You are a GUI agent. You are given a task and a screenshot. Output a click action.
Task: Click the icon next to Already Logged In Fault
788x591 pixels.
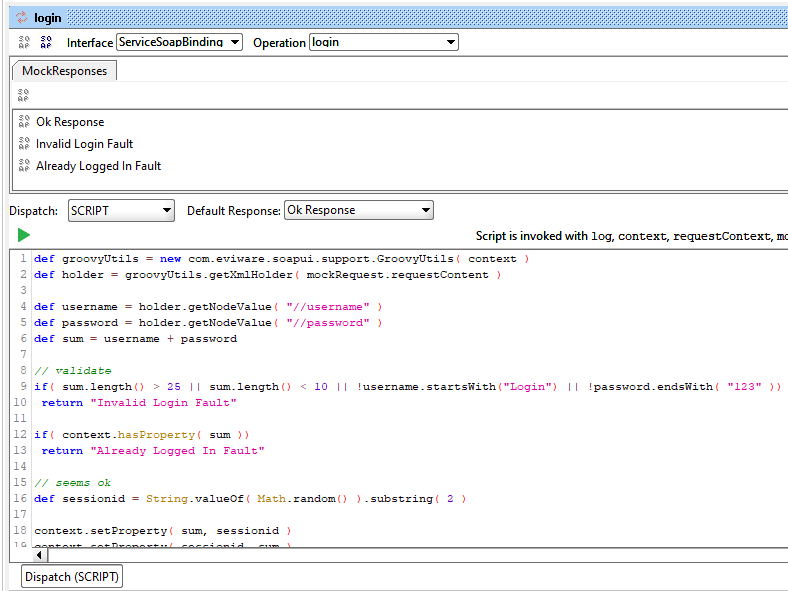coord(24,165)
